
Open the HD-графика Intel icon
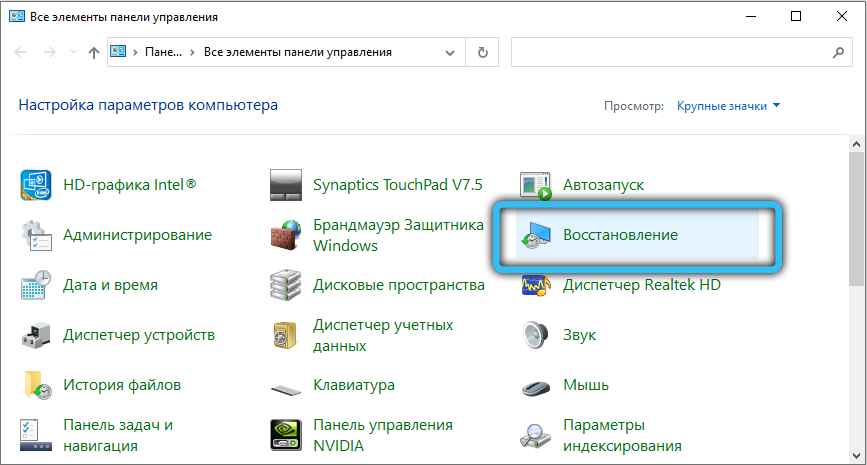(36, 185)
